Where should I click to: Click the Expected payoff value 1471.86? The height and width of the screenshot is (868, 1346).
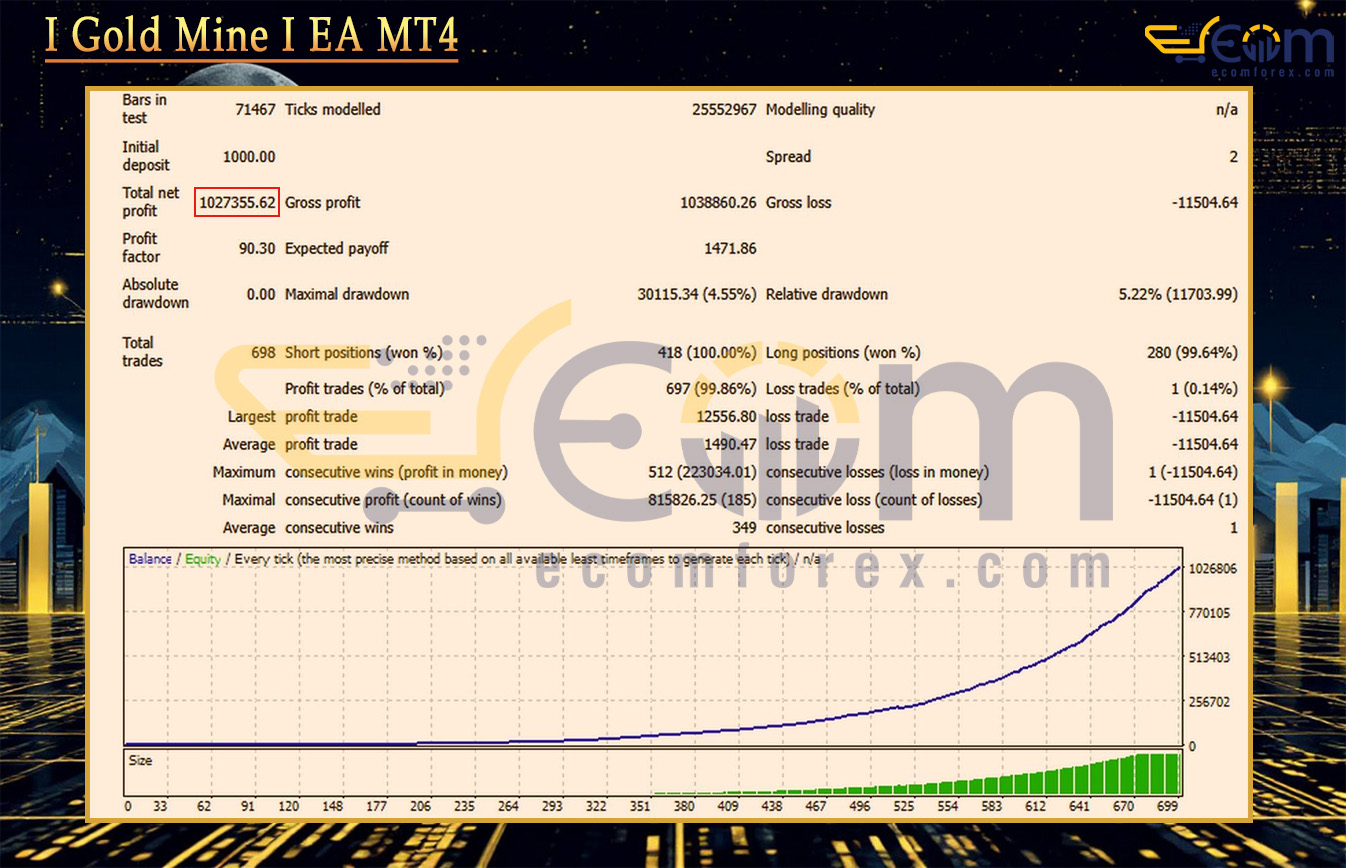(730, 248)
